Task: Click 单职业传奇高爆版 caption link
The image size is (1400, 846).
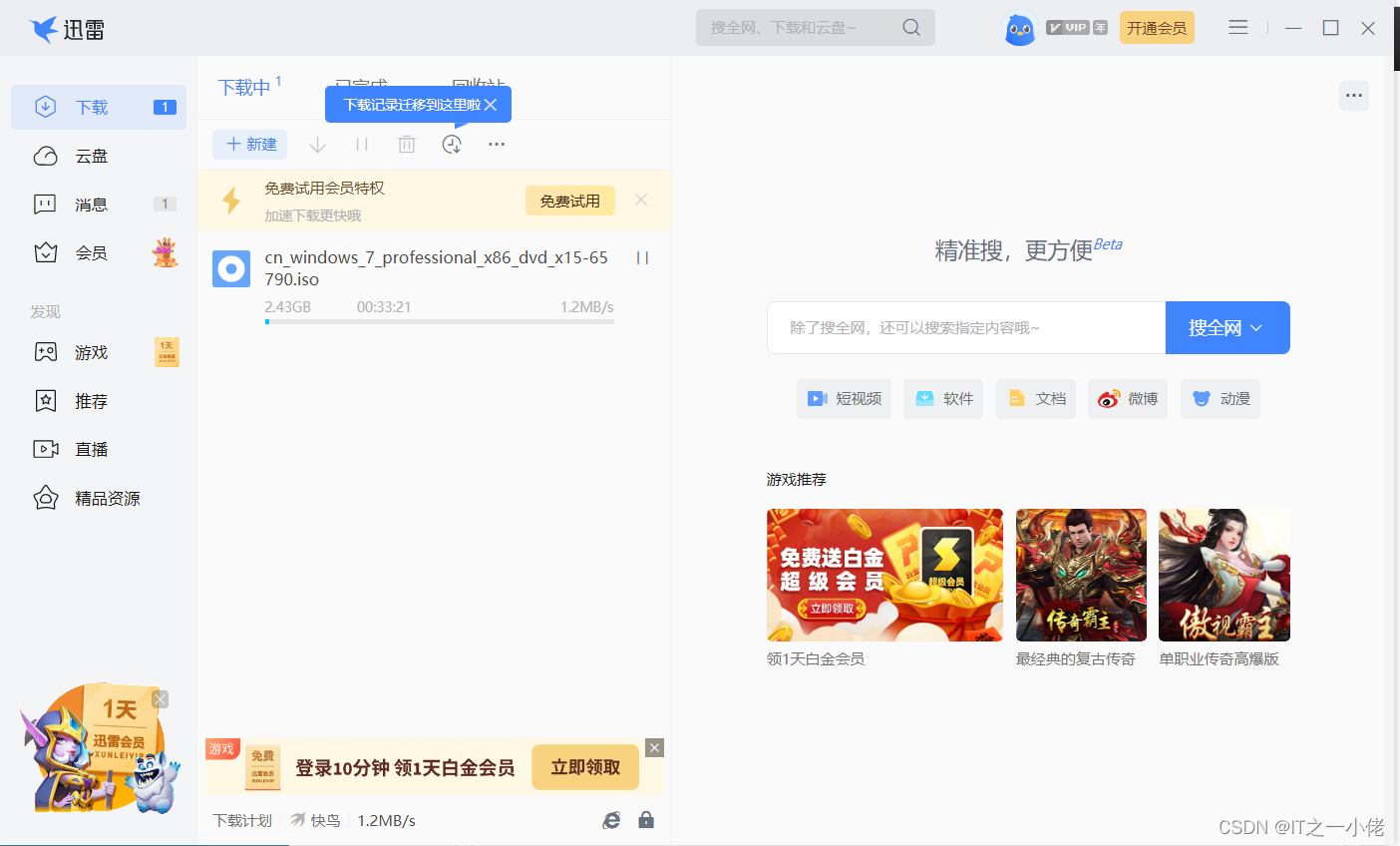Action: pos(1219,659)
